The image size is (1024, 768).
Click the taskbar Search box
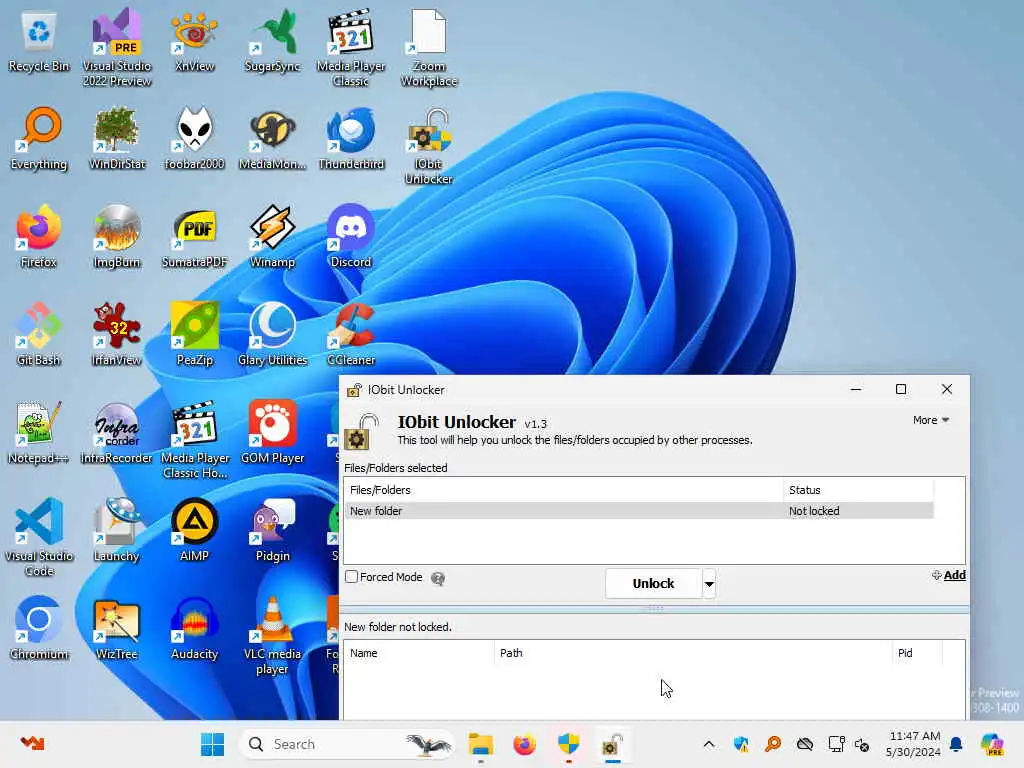[x=347, y=744]
